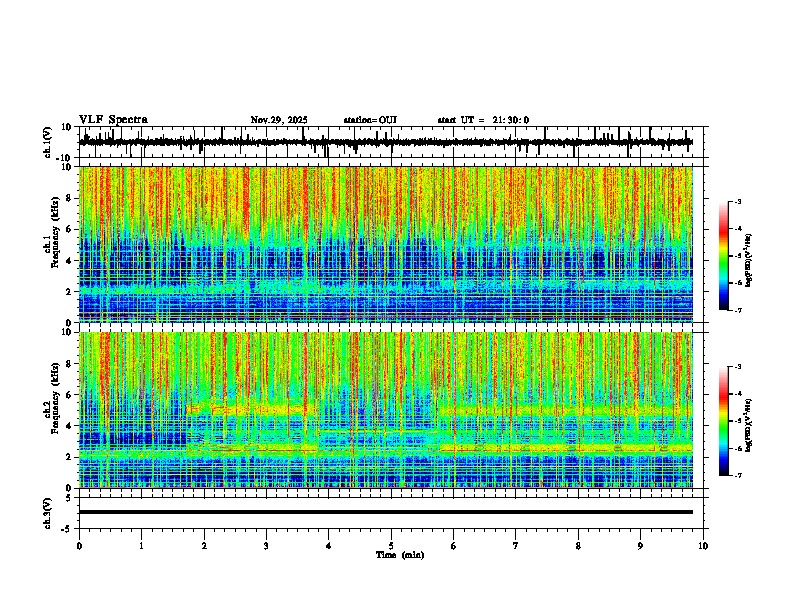The width and height of the screenshot is (792, 612).
Task: Click the "8" kHz tick on ch.1 spectrogram axis
Action: tap(70, 198)
